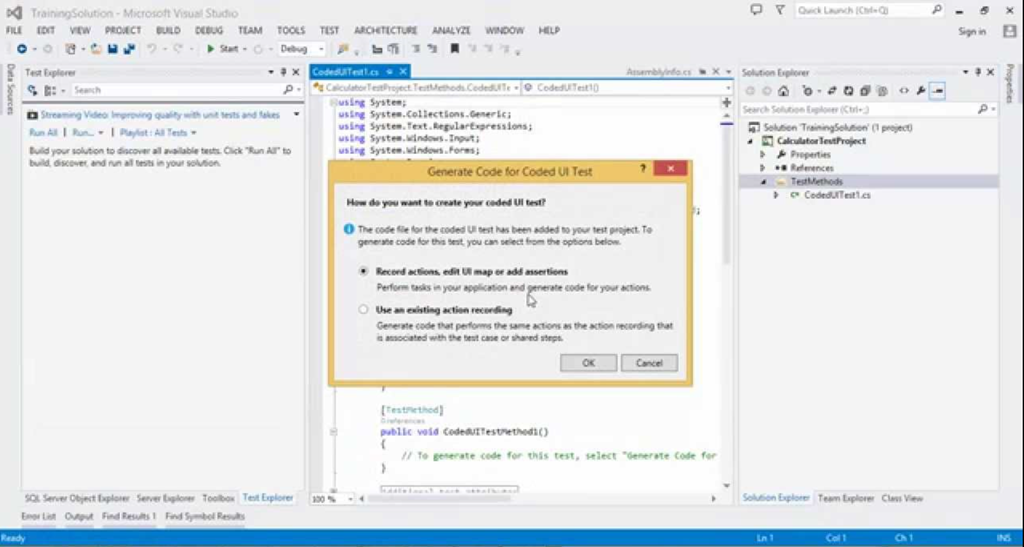
Task: Collapse the TestMethods folder node
Action: pyautogui.click(x=764, y=182)
